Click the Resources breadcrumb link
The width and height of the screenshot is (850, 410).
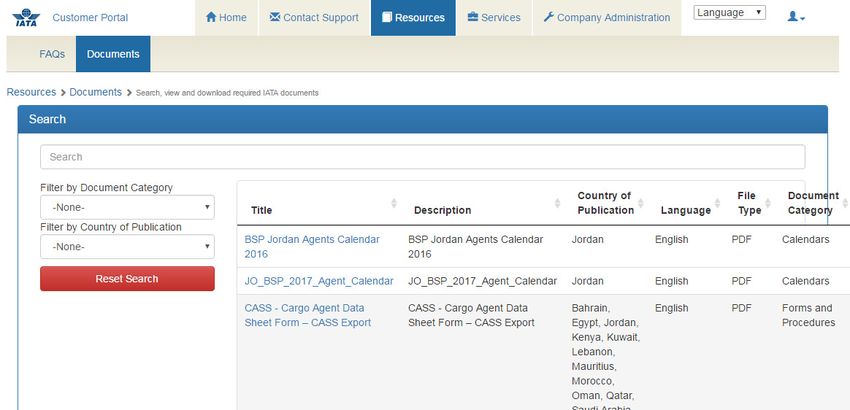tap(31, 92)
